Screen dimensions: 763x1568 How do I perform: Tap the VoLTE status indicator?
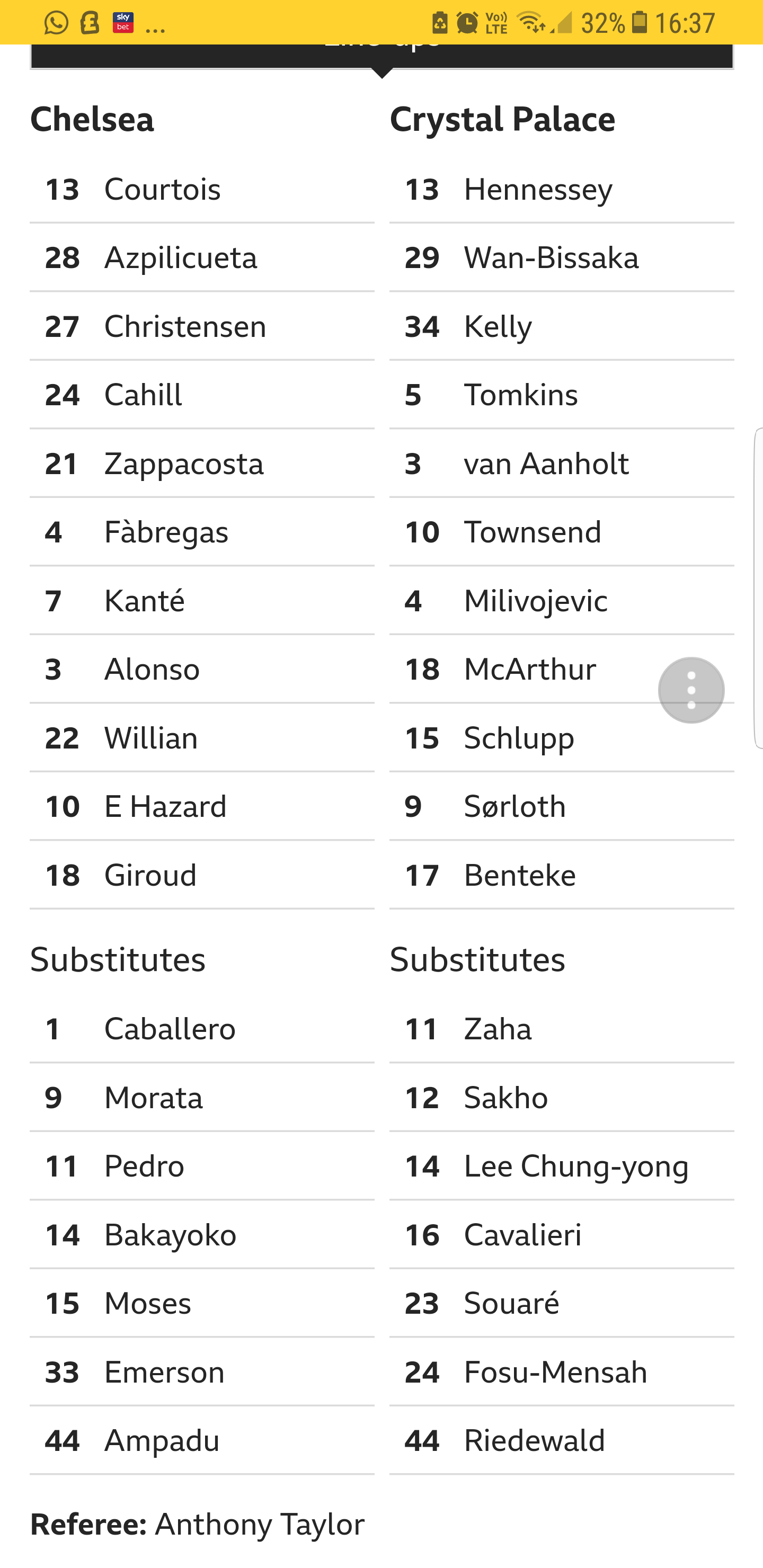click(x=497, y=23)
